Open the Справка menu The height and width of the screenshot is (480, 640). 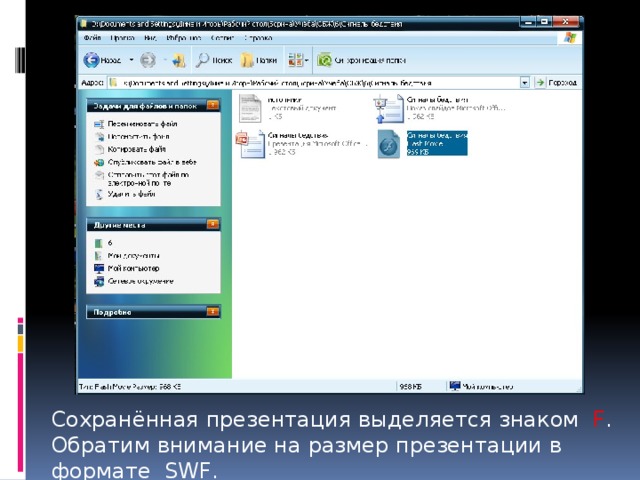(258, 38)
